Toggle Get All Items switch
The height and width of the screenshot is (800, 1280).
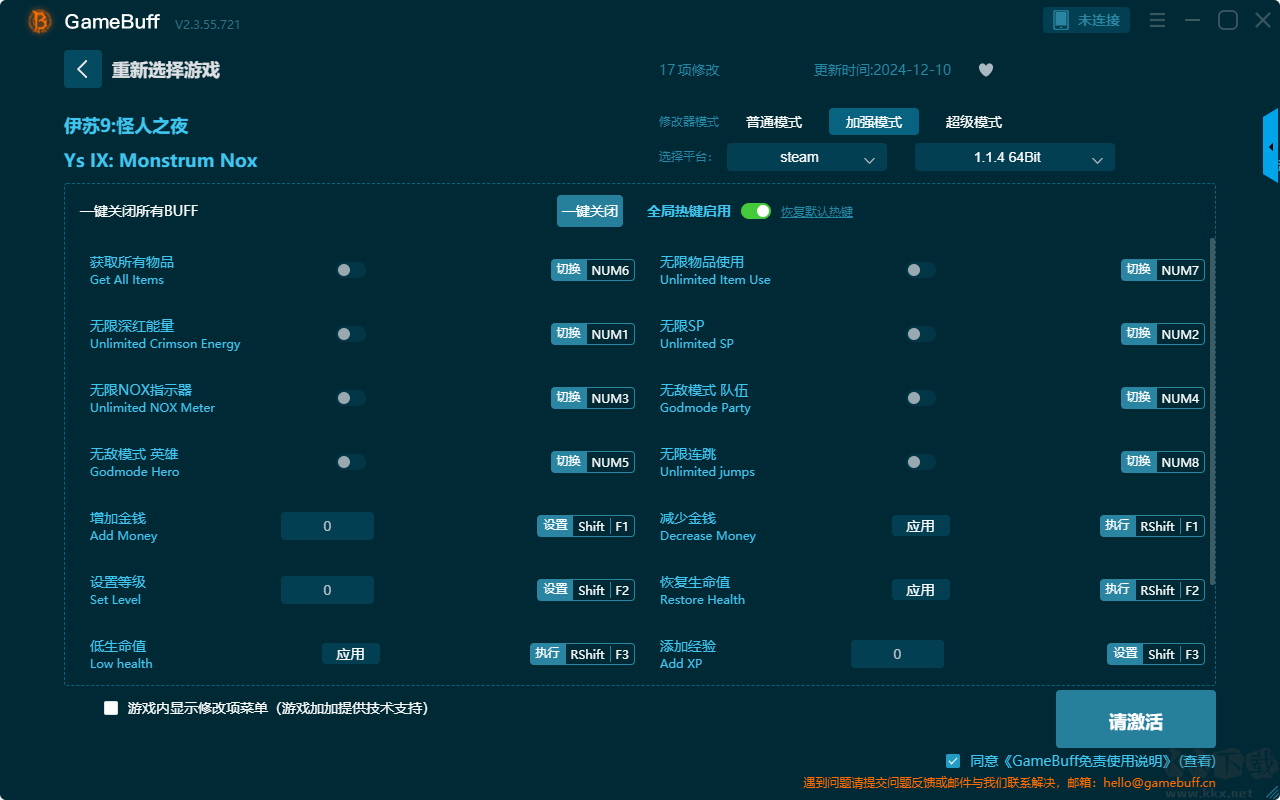351,270
